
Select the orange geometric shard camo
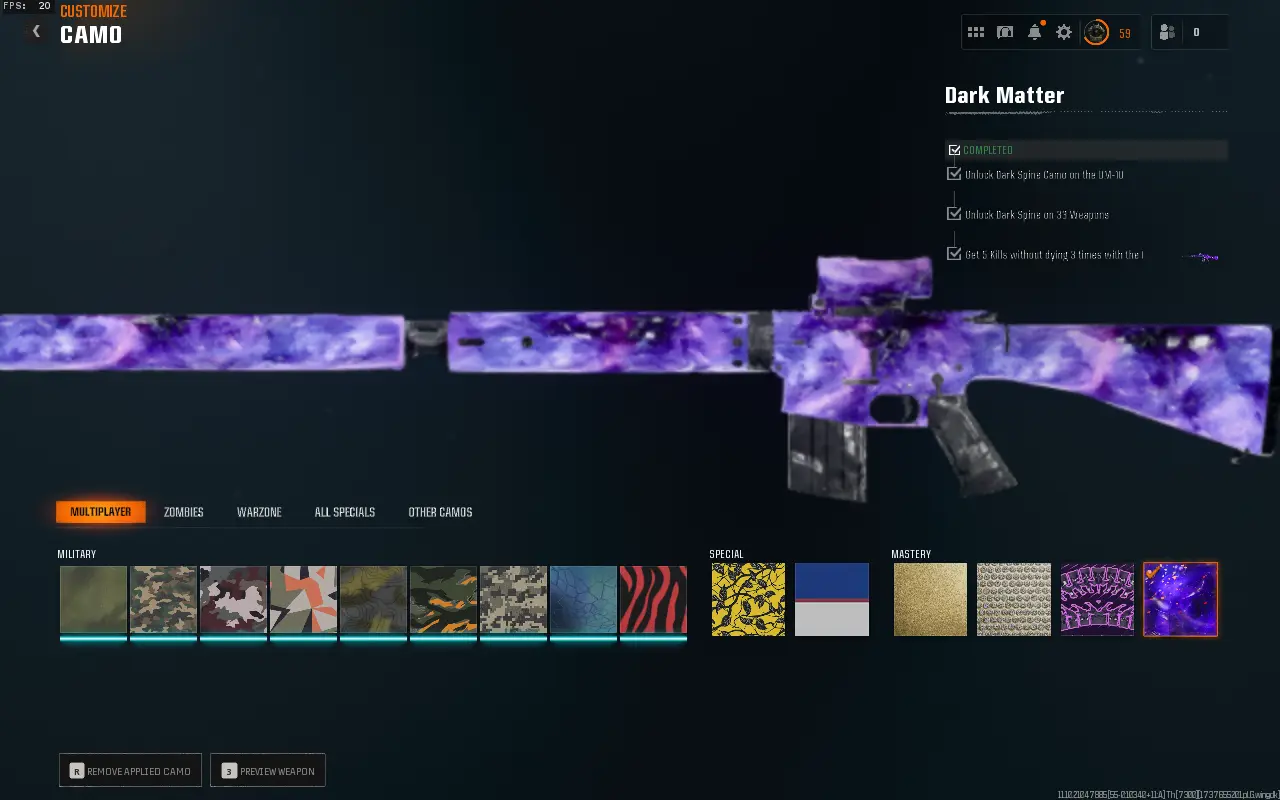tap(304, 600)
